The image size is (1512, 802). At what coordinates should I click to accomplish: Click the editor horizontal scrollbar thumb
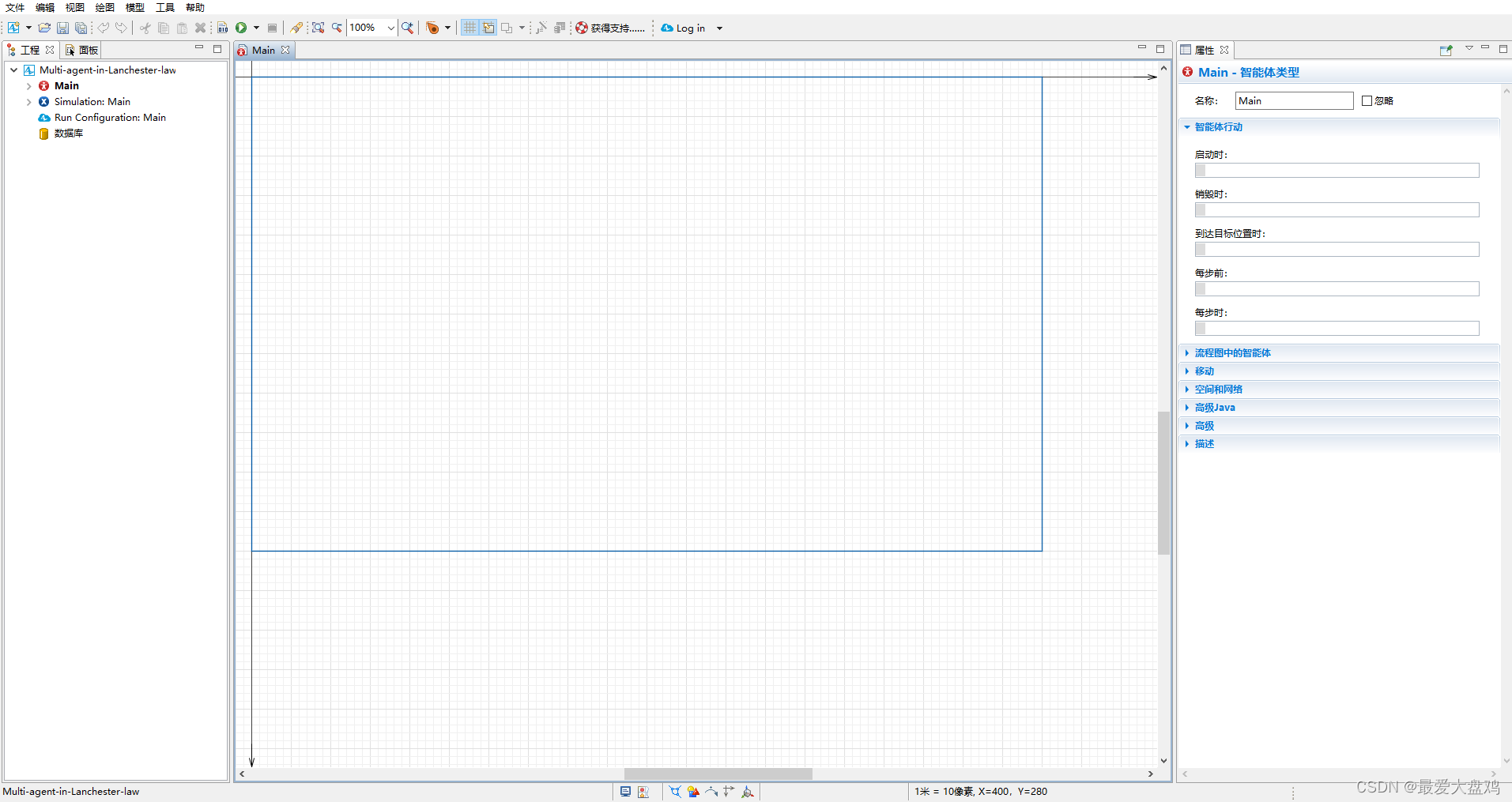718,774
